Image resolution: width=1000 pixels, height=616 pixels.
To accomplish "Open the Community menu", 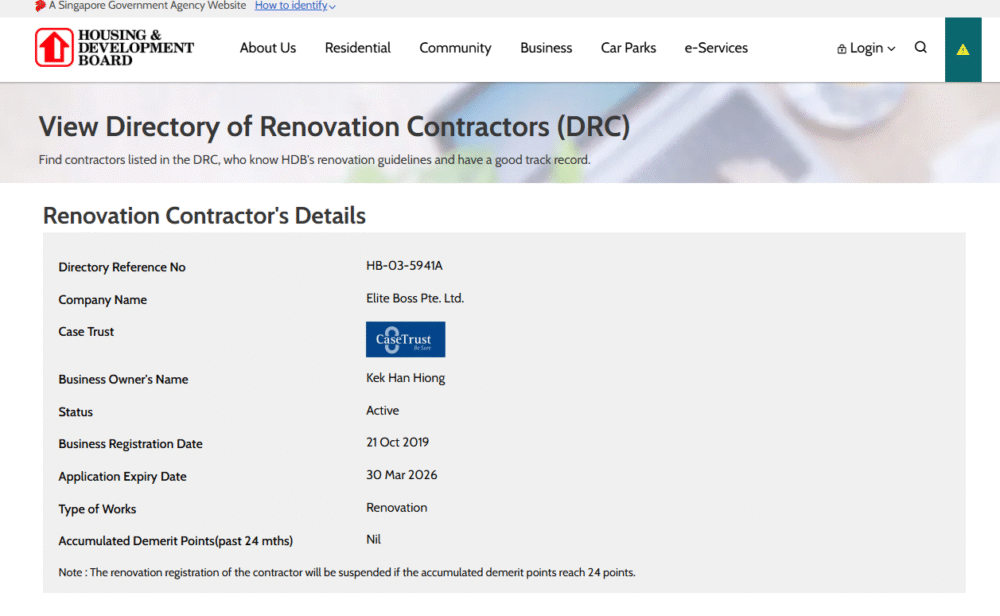I will click(x=455, y=48).
